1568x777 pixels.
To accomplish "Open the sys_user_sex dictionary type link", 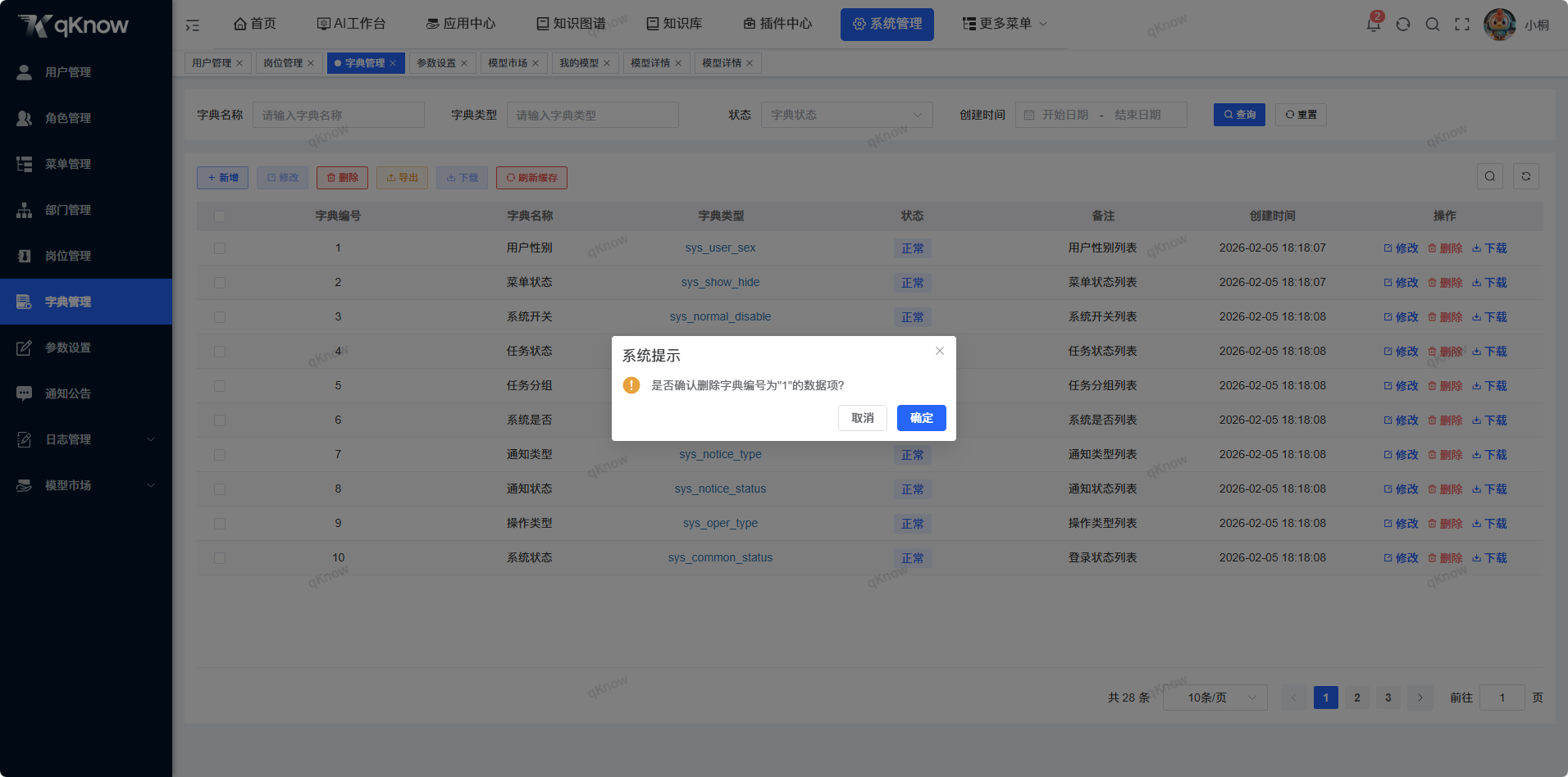I will pyautogui.click(x=720, y=248).
